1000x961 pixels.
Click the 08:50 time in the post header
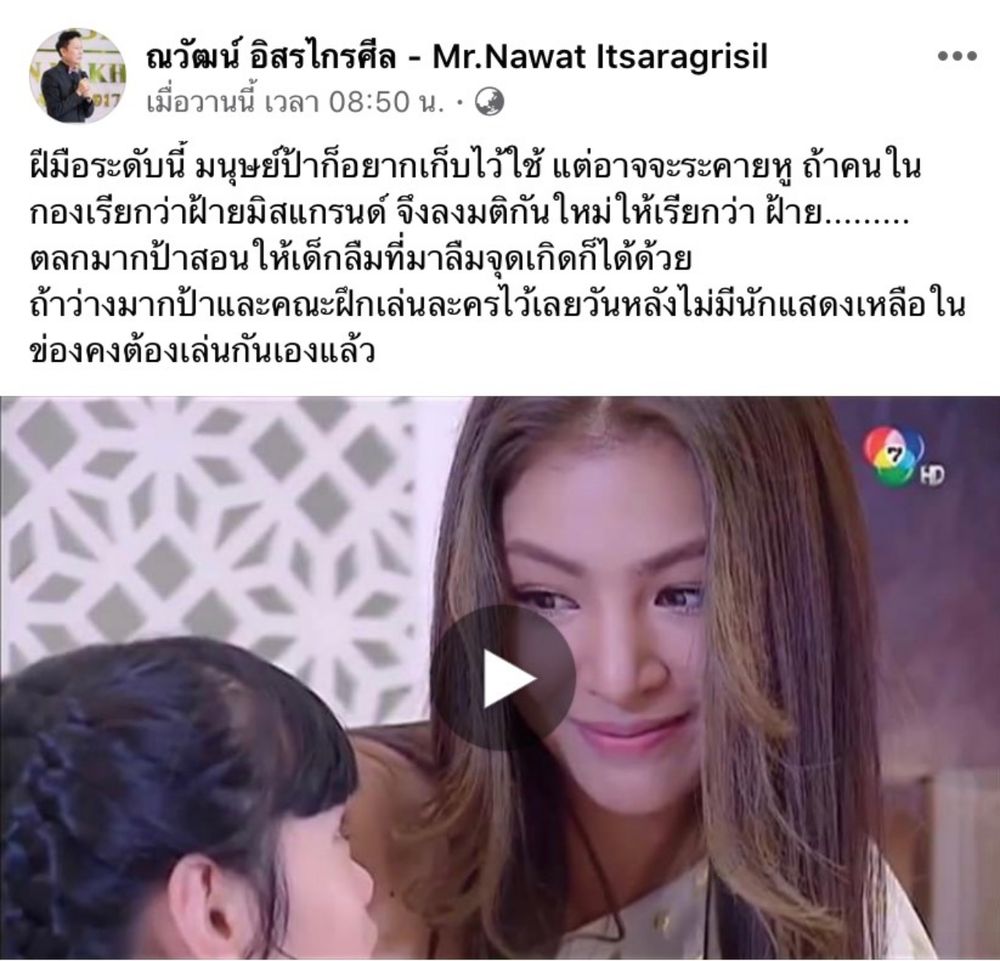coord(368,102)
